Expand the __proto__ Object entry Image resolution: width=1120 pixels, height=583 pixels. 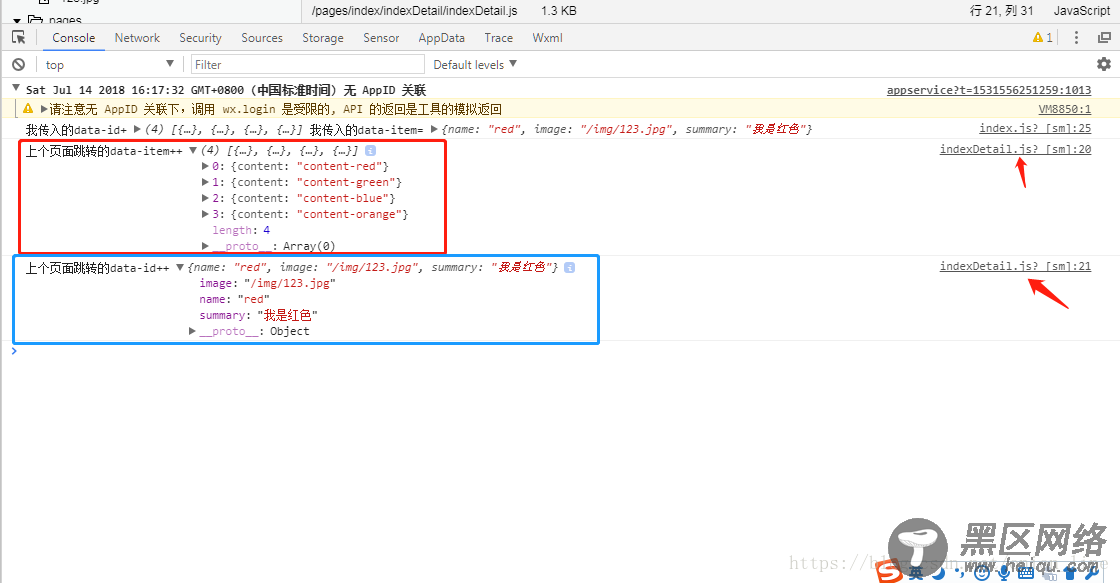pyautogui.click(x=192, y=331)
